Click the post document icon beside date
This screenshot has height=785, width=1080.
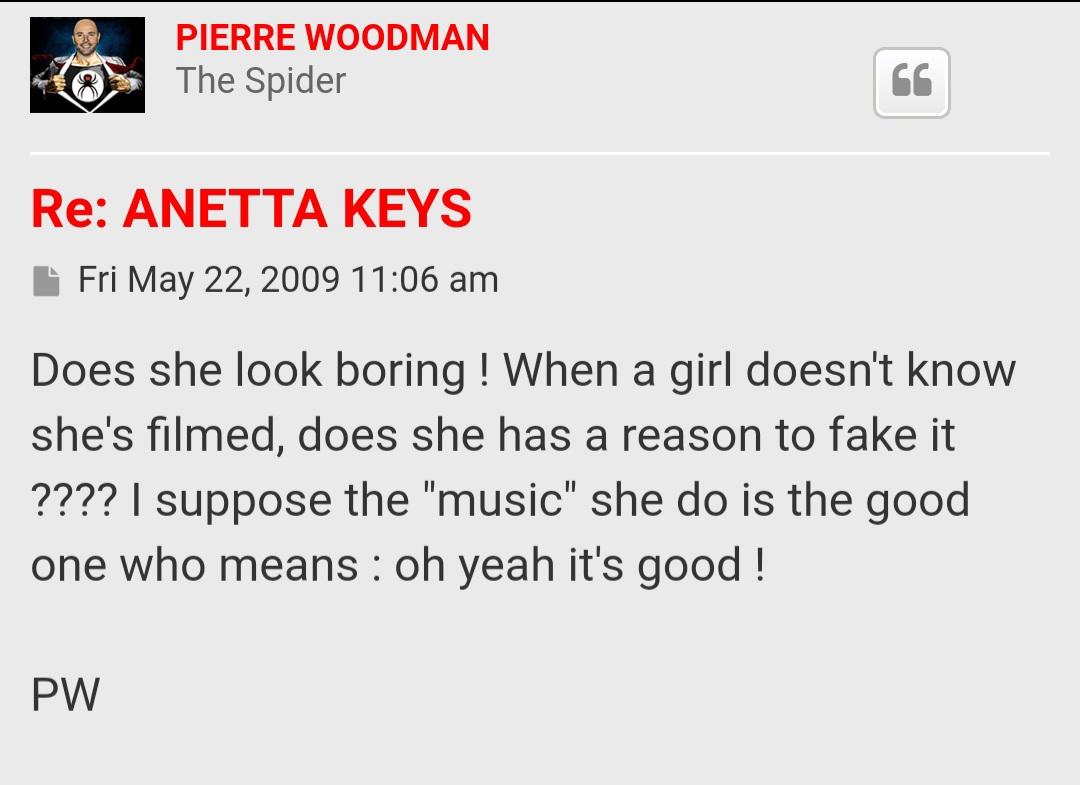click(46, 280)
